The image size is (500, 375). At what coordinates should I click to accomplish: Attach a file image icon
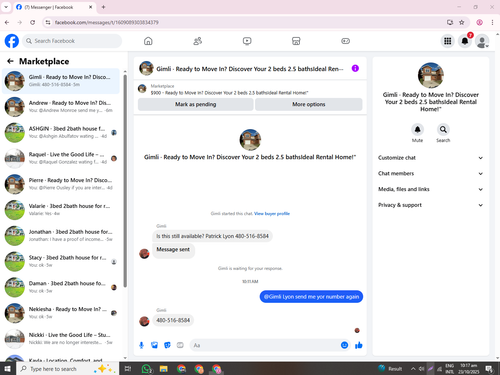tap(154, 345)
